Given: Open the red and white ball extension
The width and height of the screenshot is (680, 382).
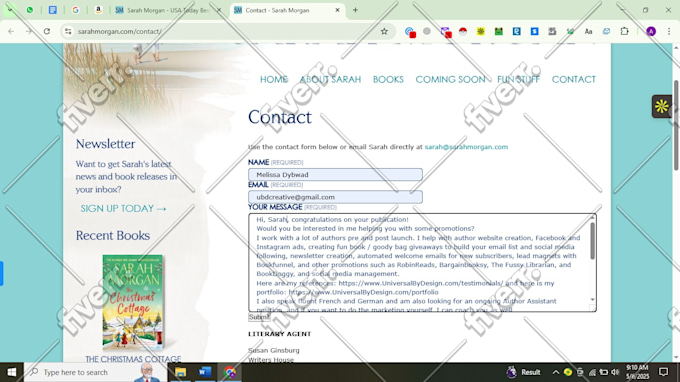Looking at the screenshot, I should click(463, 31).
